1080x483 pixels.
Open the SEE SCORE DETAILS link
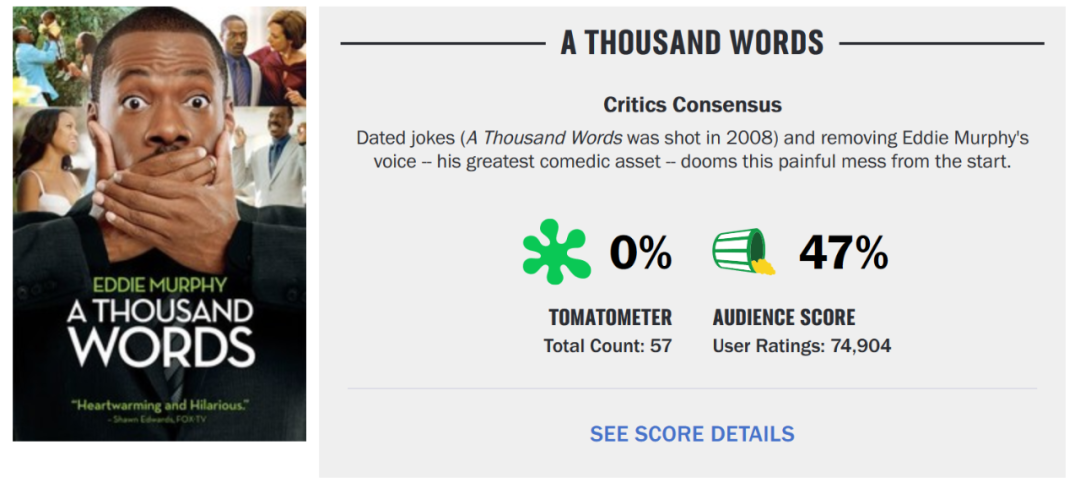pos(692,434)
